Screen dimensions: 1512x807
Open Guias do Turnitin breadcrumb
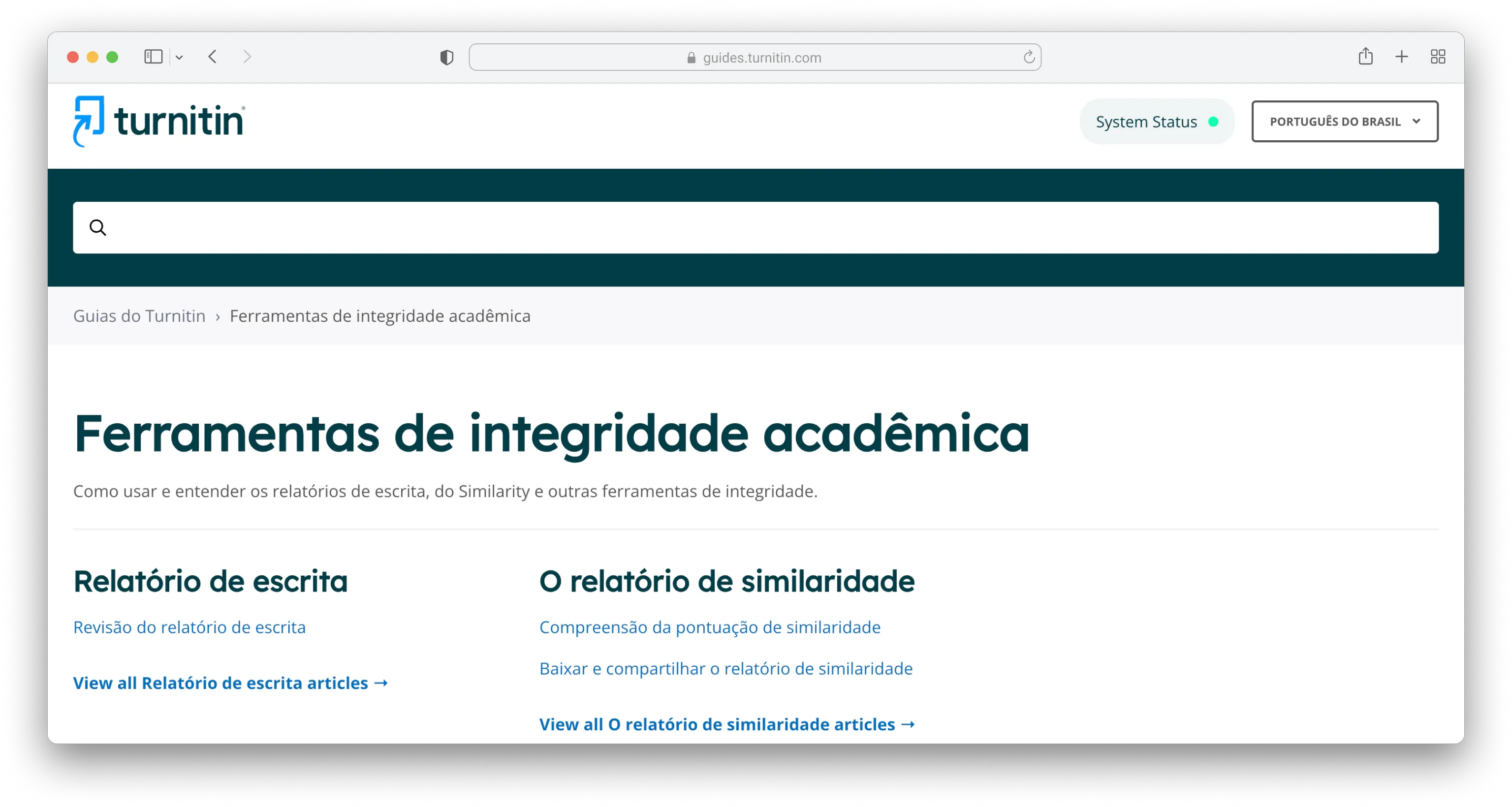click(139, 316)
